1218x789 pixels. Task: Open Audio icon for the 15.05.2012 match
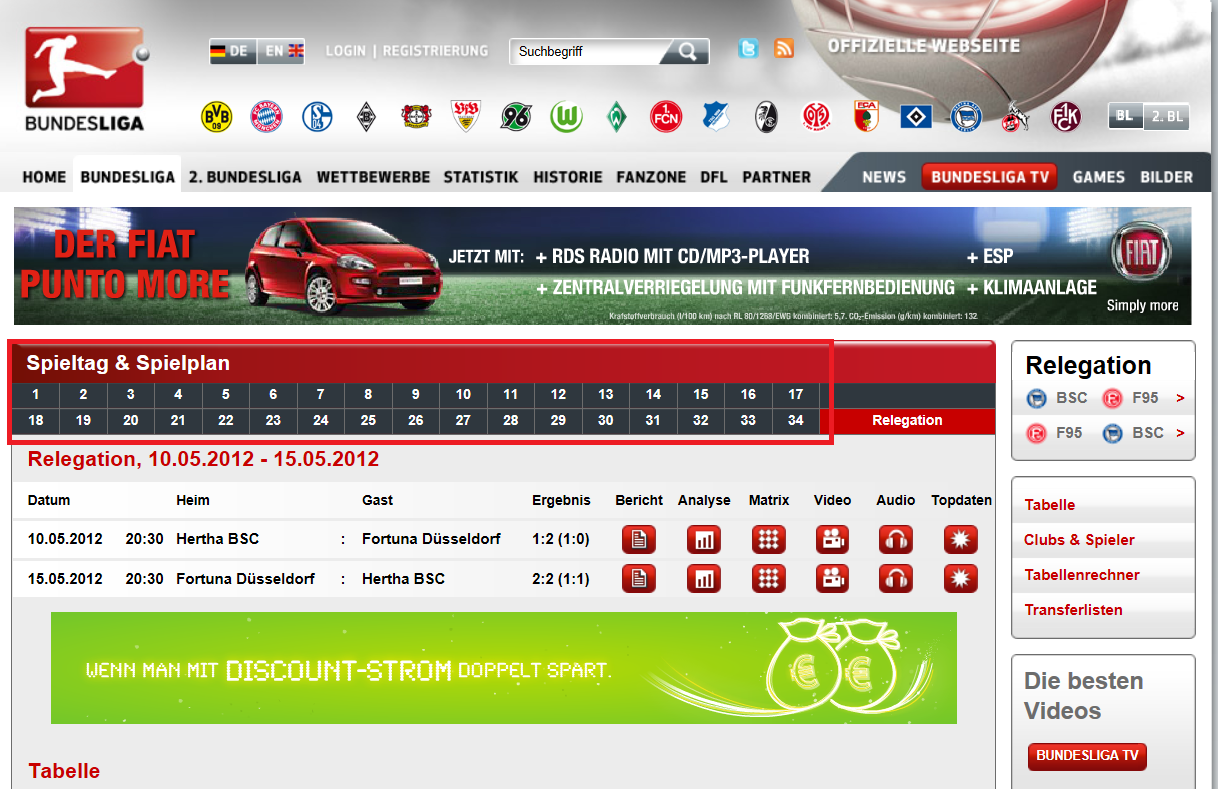pos(896,579)
